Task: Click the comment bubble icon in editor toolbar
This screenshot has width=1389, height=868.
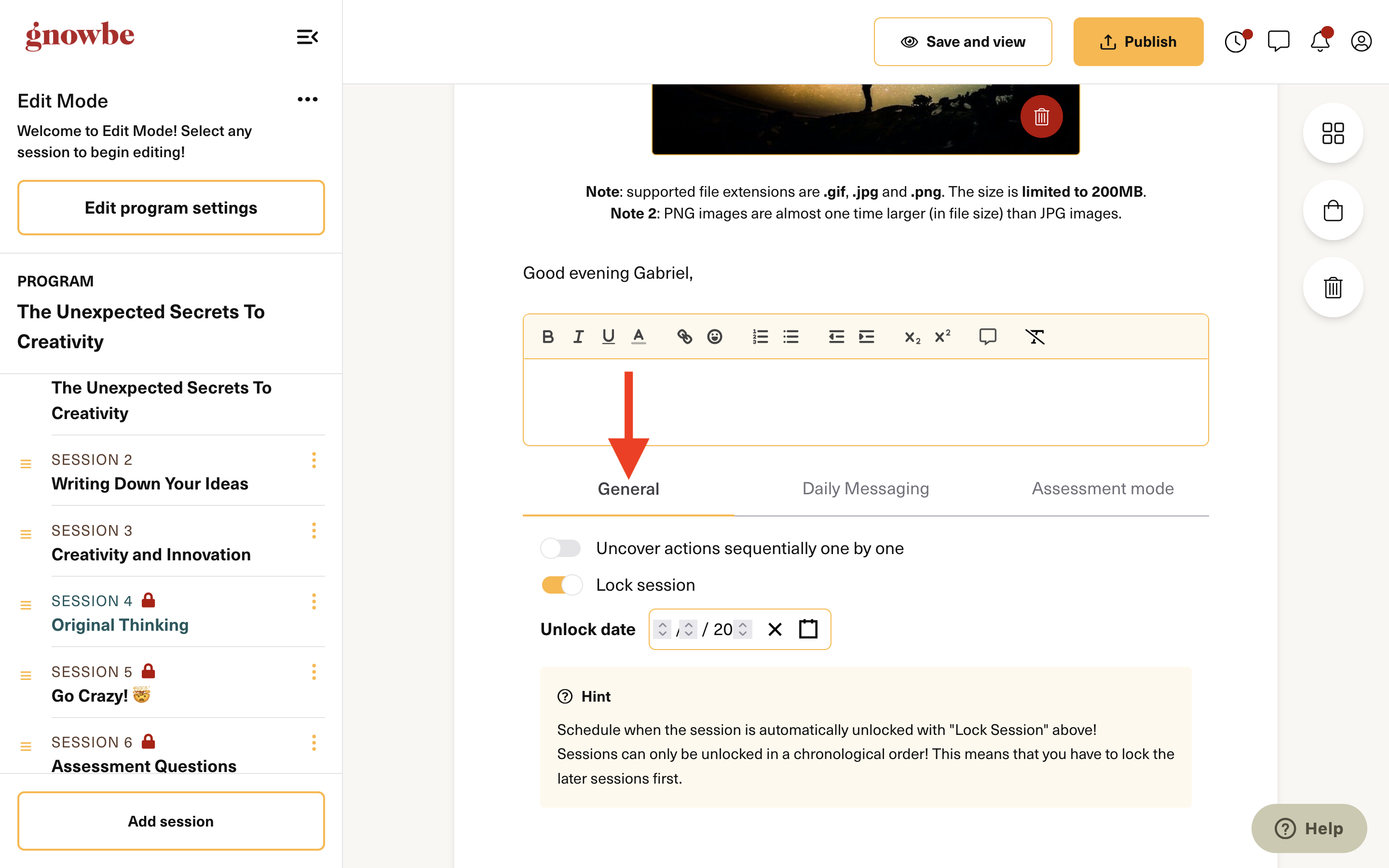Action: pos(988,337)
